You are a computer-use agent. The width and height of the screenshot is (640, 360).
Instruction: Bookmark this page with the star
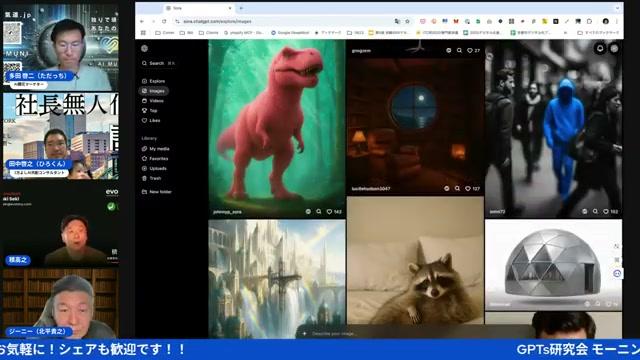coord(407,21)
